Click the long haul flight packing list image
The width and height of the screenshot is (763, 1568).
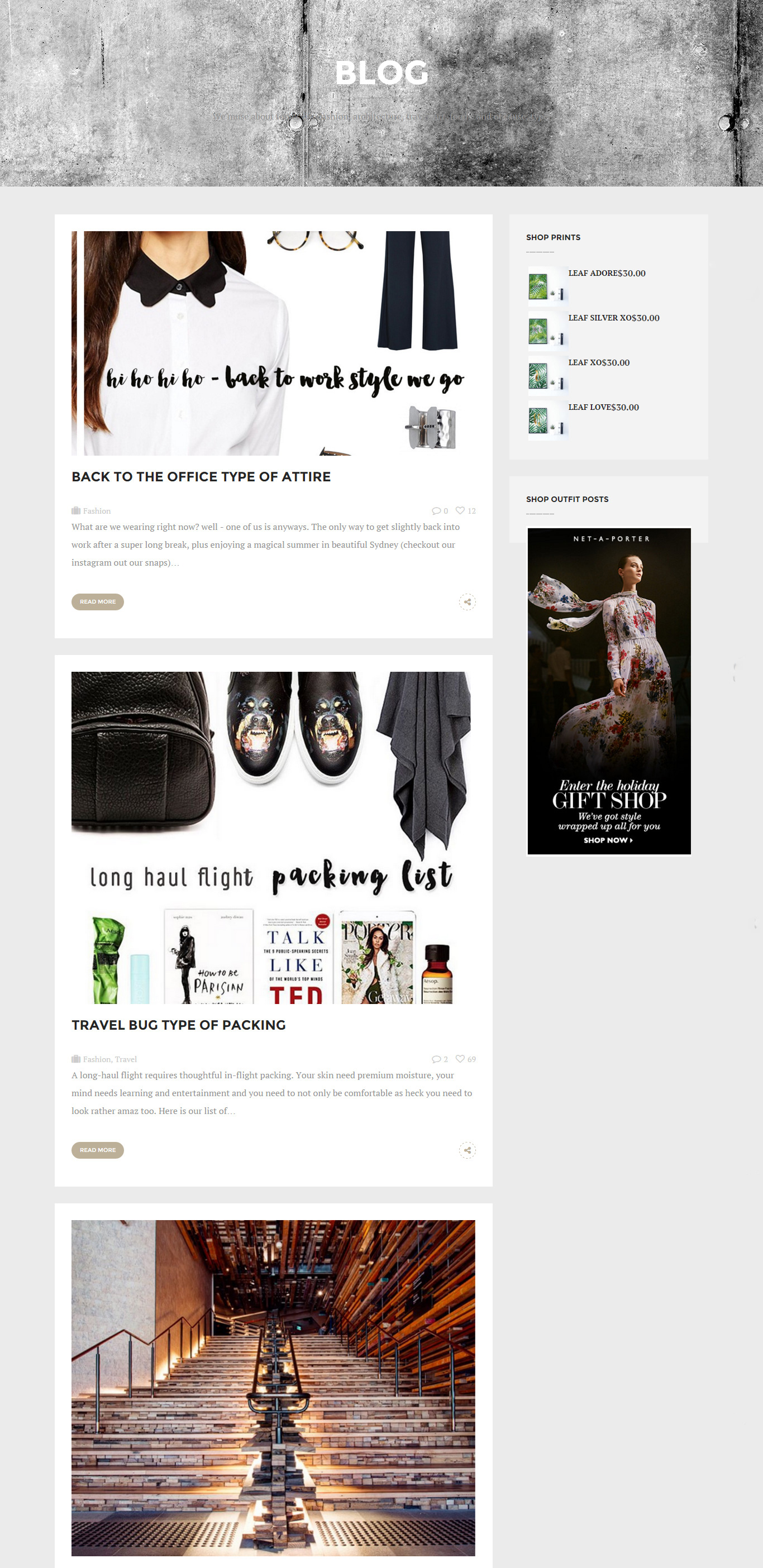(273, 838)
